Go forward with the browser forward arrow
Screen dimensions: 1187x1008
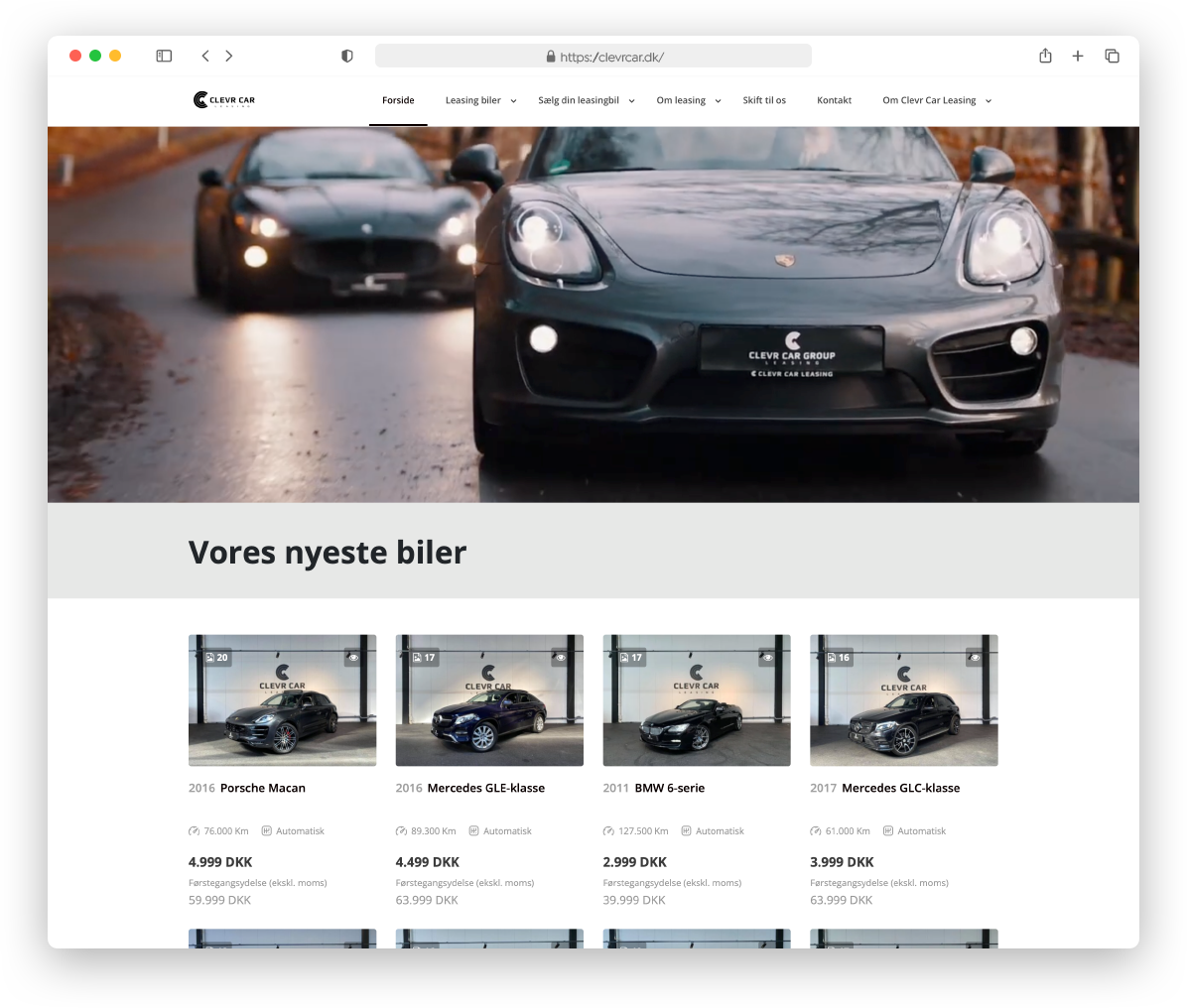coord(229,56)
